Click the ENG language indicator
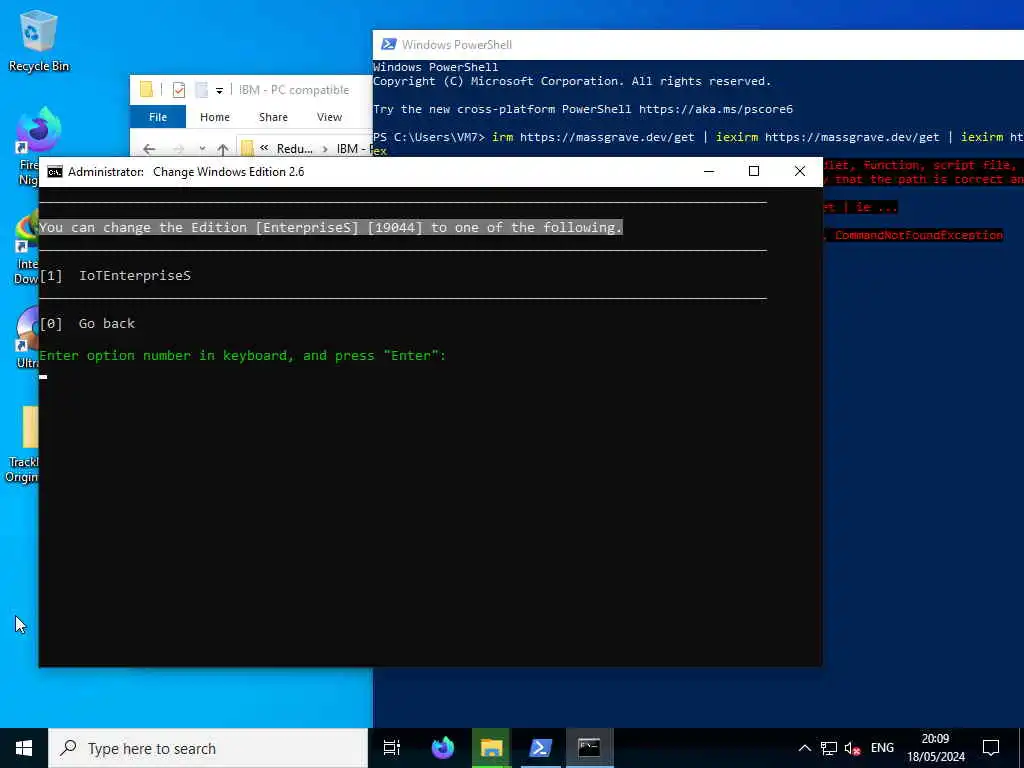 pyautogui.click(x=882, y=748)
